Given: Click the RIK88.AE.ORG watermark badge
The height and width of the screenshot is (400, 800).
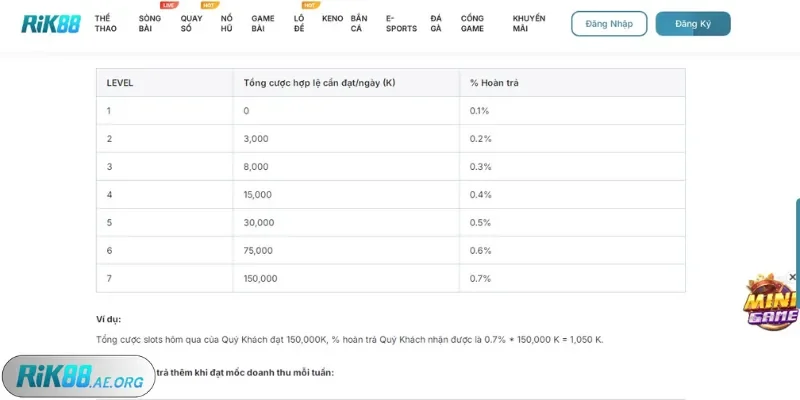Looking at the screenshot, I should coord(79,377).
